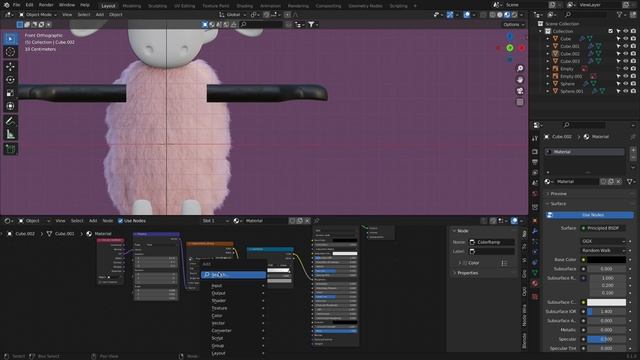
Task: Click the red X axis gizmo ball
Action: 522,48
